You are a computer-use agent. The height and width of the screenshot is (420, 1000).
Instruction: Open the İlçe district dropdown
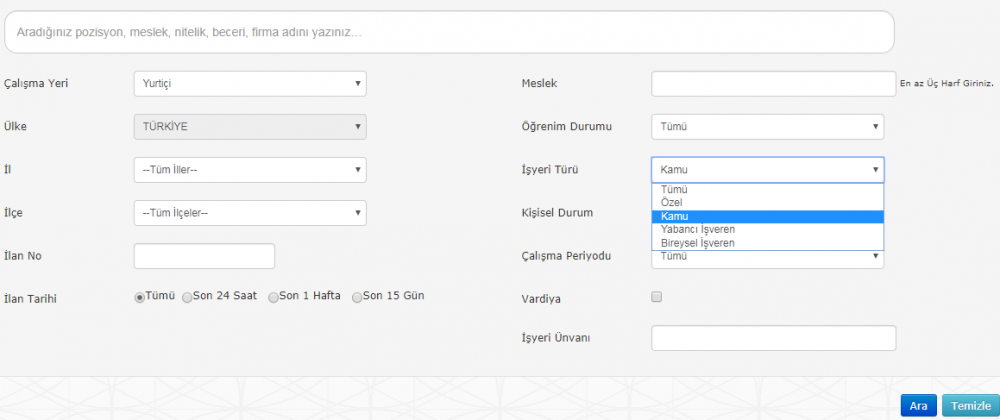[x=250, y=213]
